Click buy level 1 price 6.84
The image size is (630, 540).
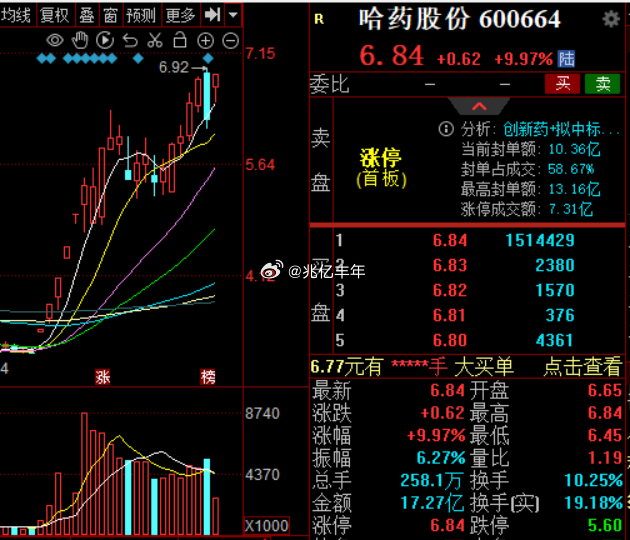[450, 240]
